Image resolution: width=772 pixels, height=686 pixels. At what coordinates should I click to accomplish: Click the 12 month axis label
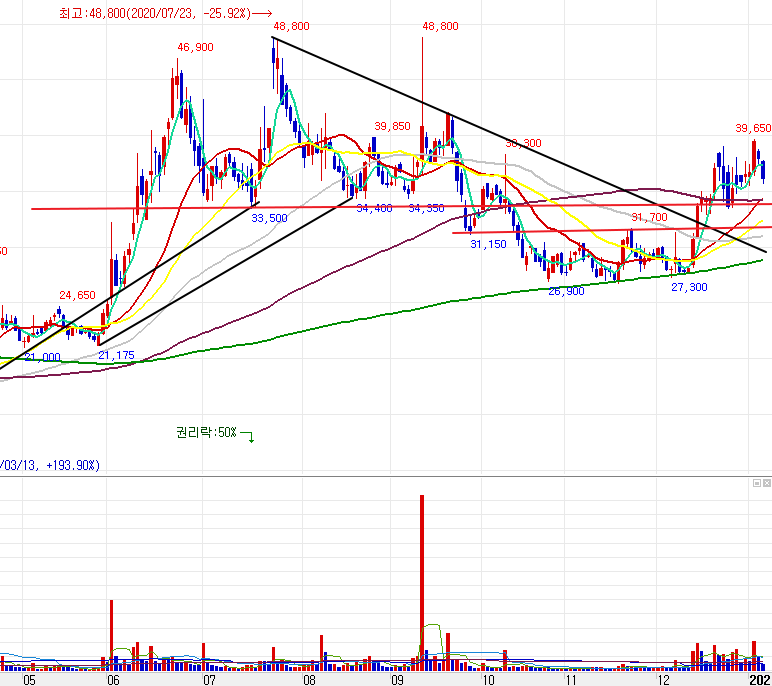click(663, 680)
